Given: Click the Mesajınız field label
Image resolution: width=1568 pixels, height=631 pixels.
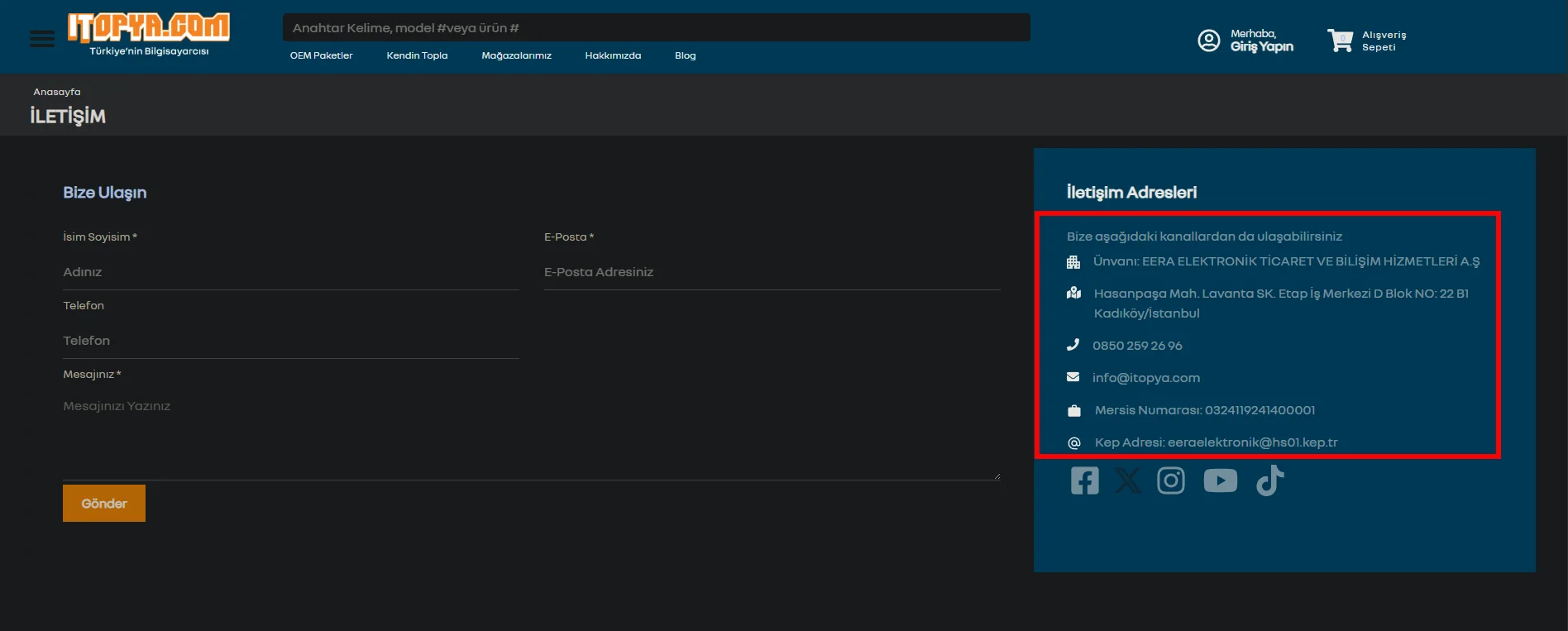Looking at the screenshot, I should tap(92, 374).
